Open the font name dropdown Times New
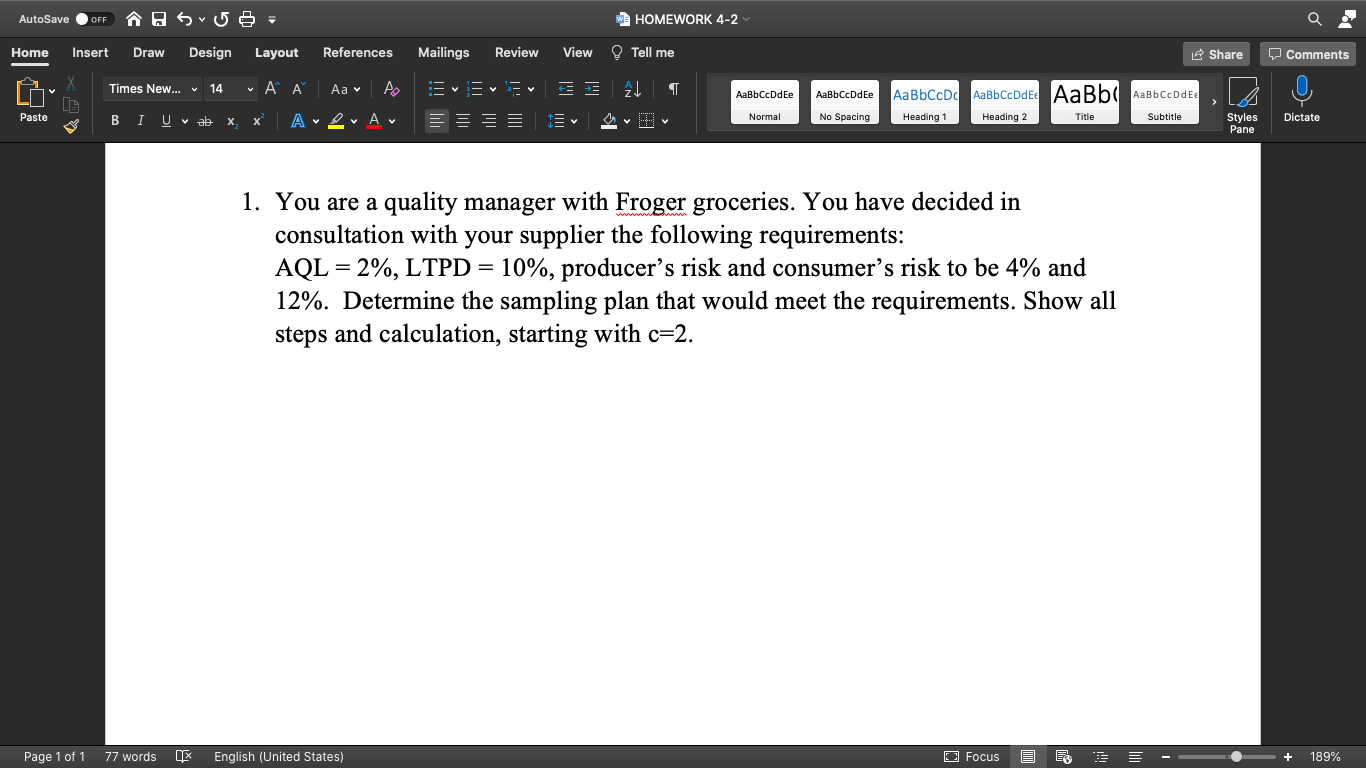Viewport: 1366px width, 768px height. [x=153, y=89]
